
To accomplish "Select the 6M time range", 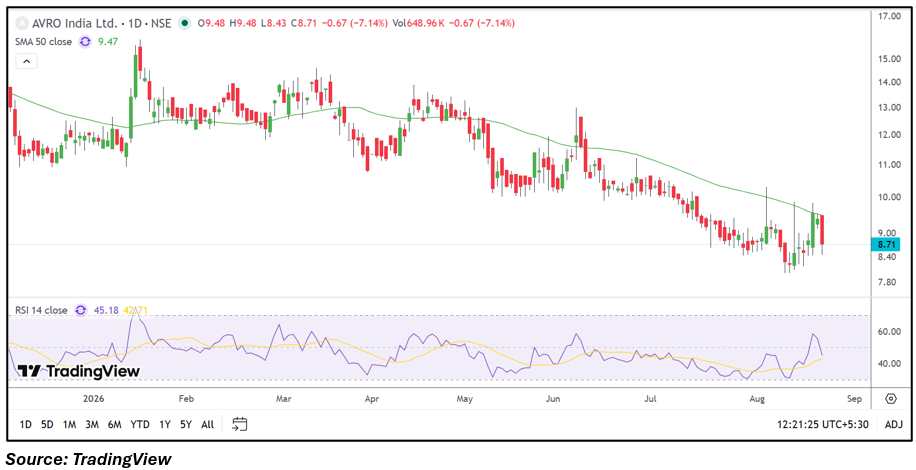I will [114, 424].
